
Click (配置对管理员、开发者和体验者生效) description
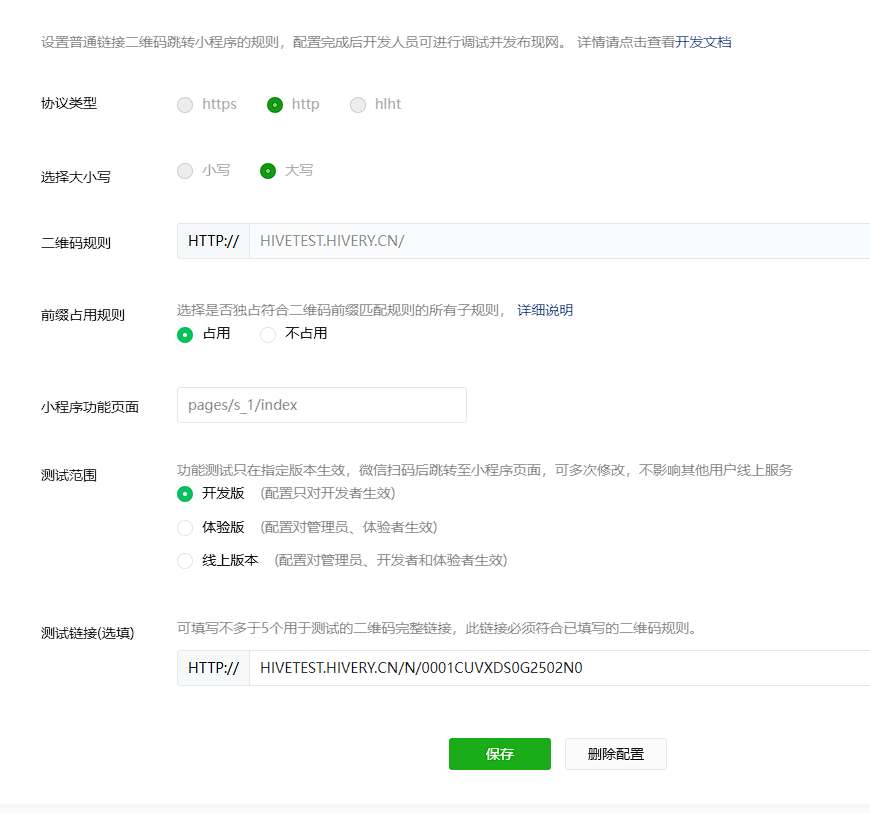click(x=391, y=560)
